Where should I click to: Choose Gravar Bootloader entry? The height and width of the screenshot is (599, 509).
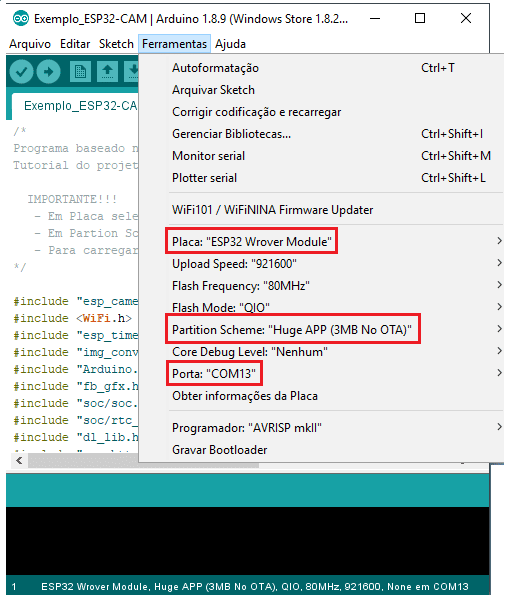point(321,450)
